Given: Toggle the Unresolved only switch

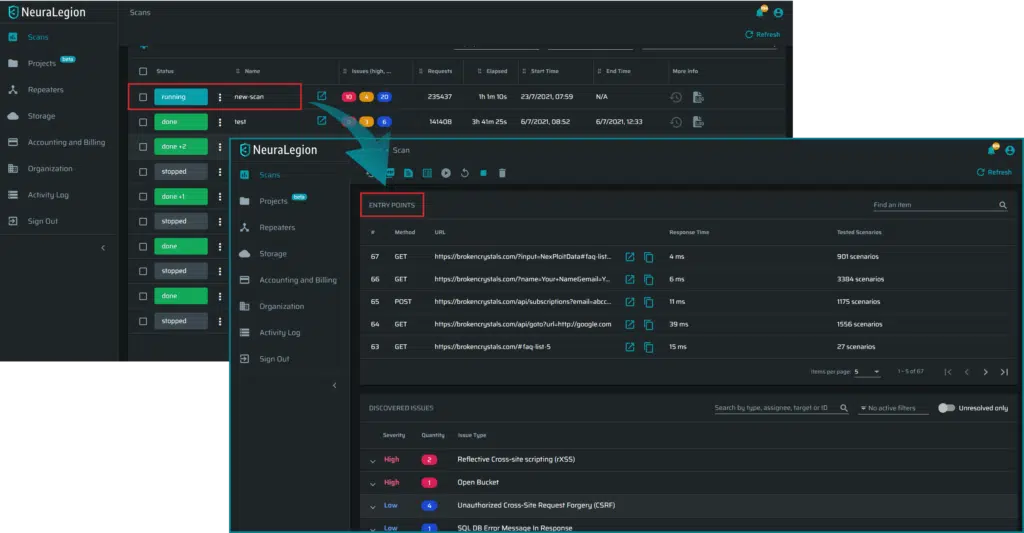Looking at the screenshot, I should (x=946, y=408).
